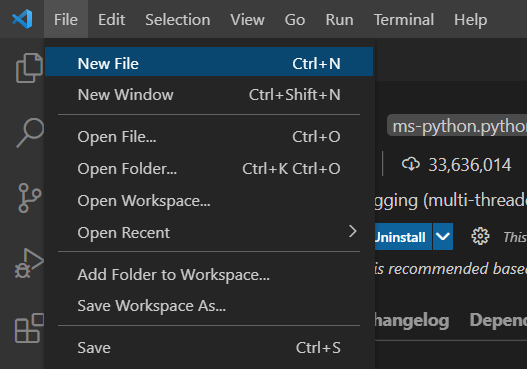Click the Uninstall extension button
This screenshot has height=369, width=527.
403,237
